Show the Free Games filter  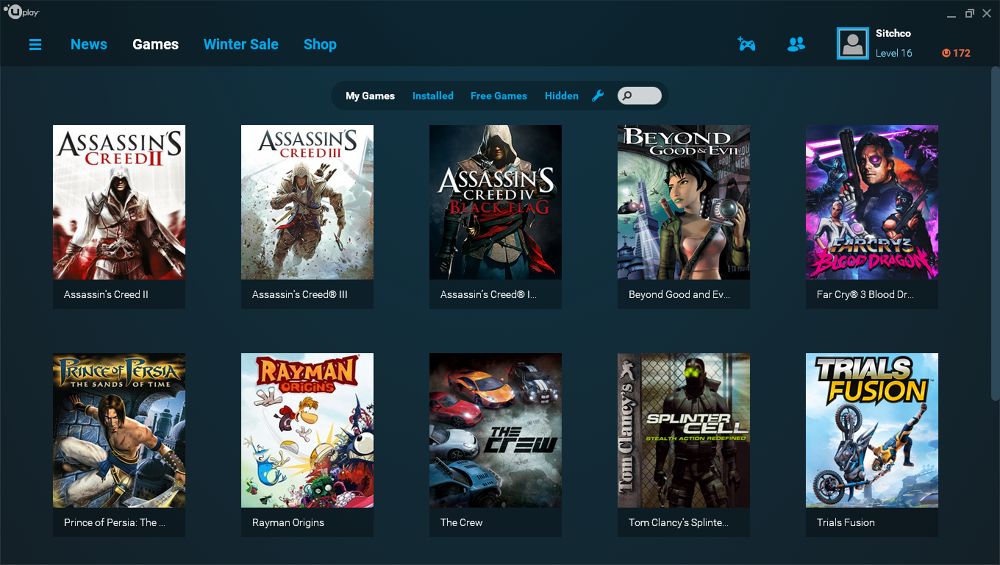pyautogui.click(x=499, y=96)
